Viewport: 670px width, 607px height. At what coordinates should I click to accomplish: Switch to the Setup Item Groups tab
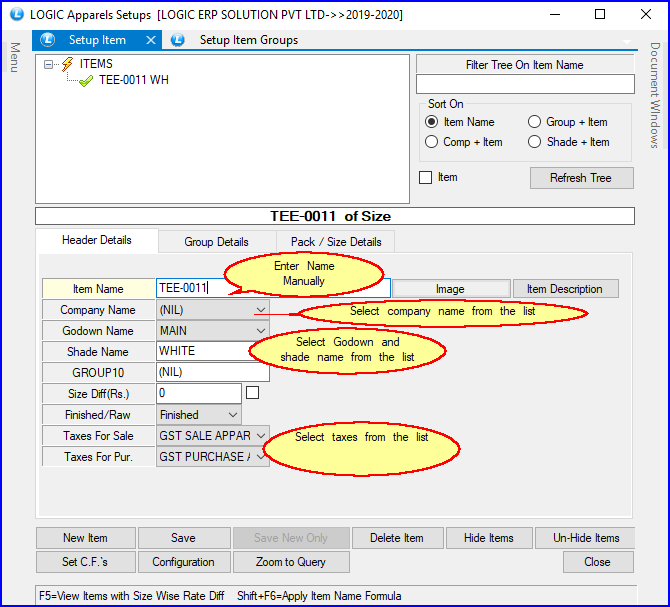point(249,40)
